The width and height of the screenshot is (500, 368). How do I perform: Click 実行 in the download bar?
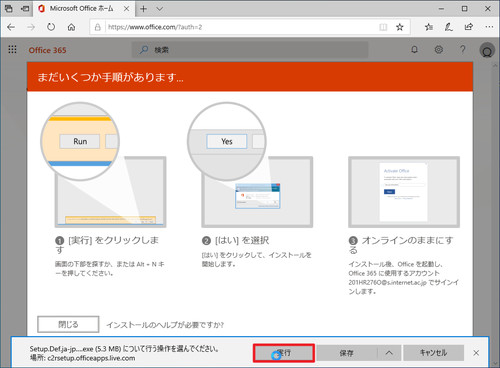pos(284,353)
